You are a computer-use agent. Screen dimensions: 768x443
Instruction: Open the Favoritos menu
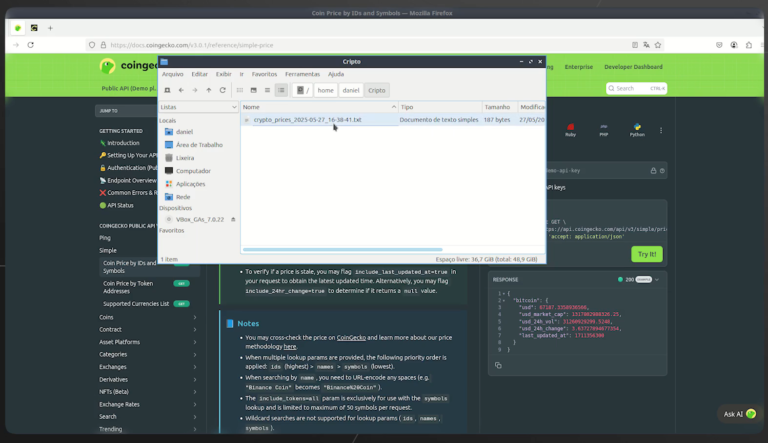[264, 74]
